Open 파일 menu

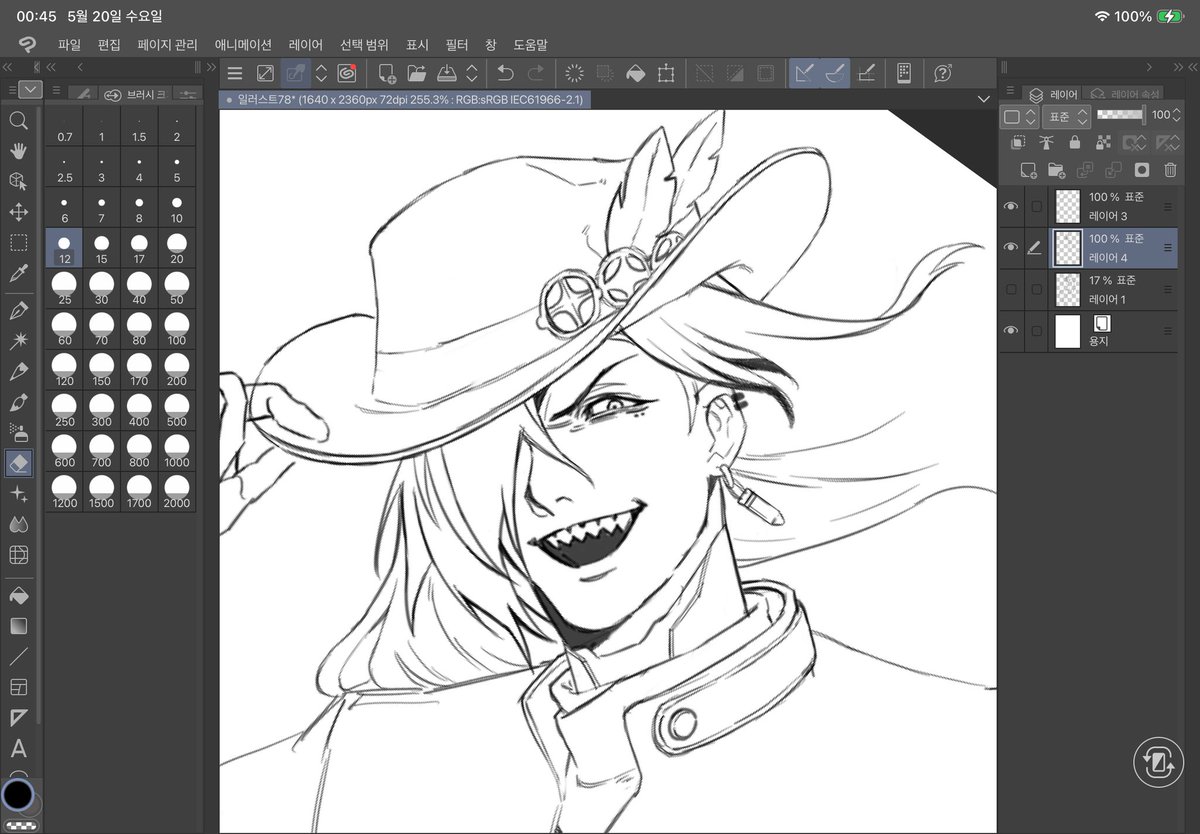[69, 45]
